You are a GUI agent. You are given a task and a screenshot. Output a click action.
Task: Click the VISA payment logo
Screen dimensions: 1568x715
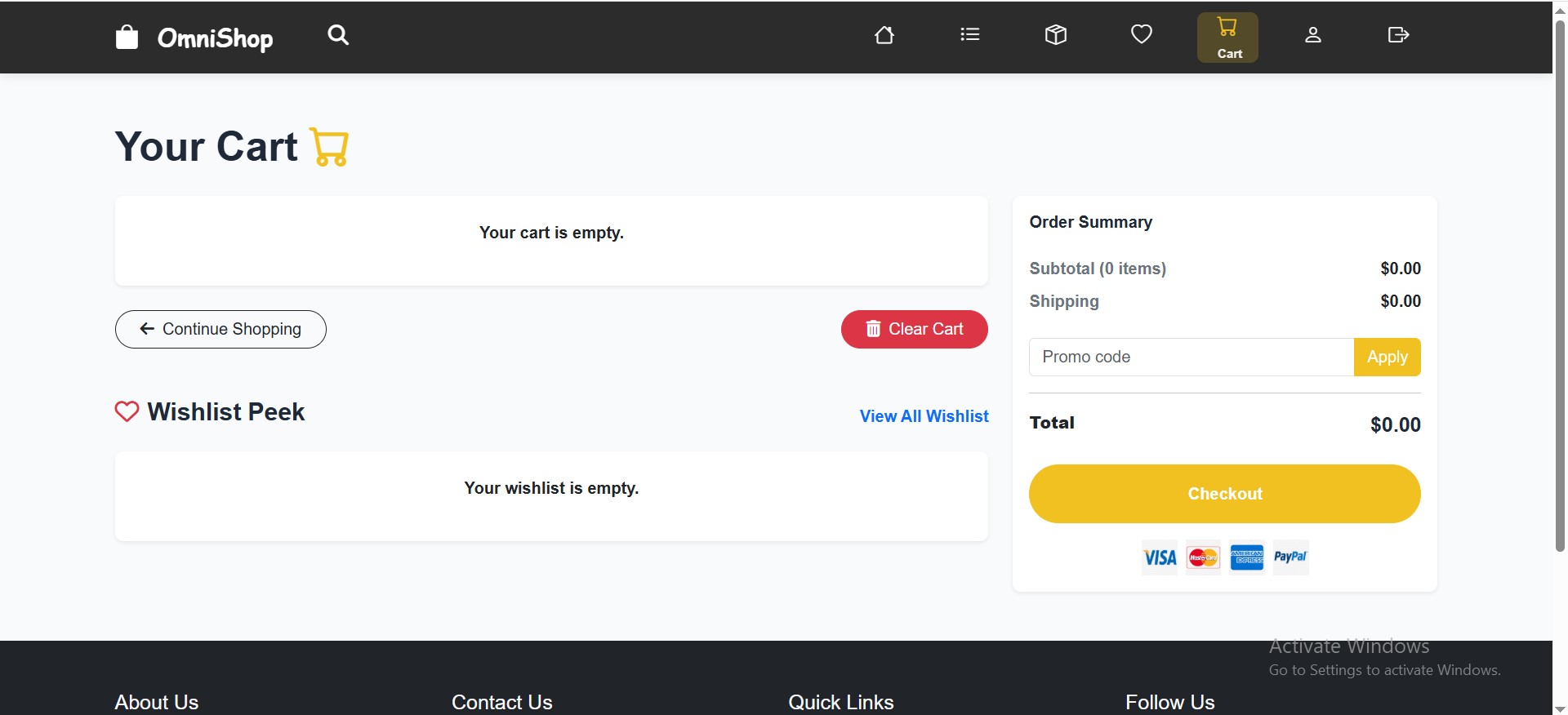(x=1160, y=557)
